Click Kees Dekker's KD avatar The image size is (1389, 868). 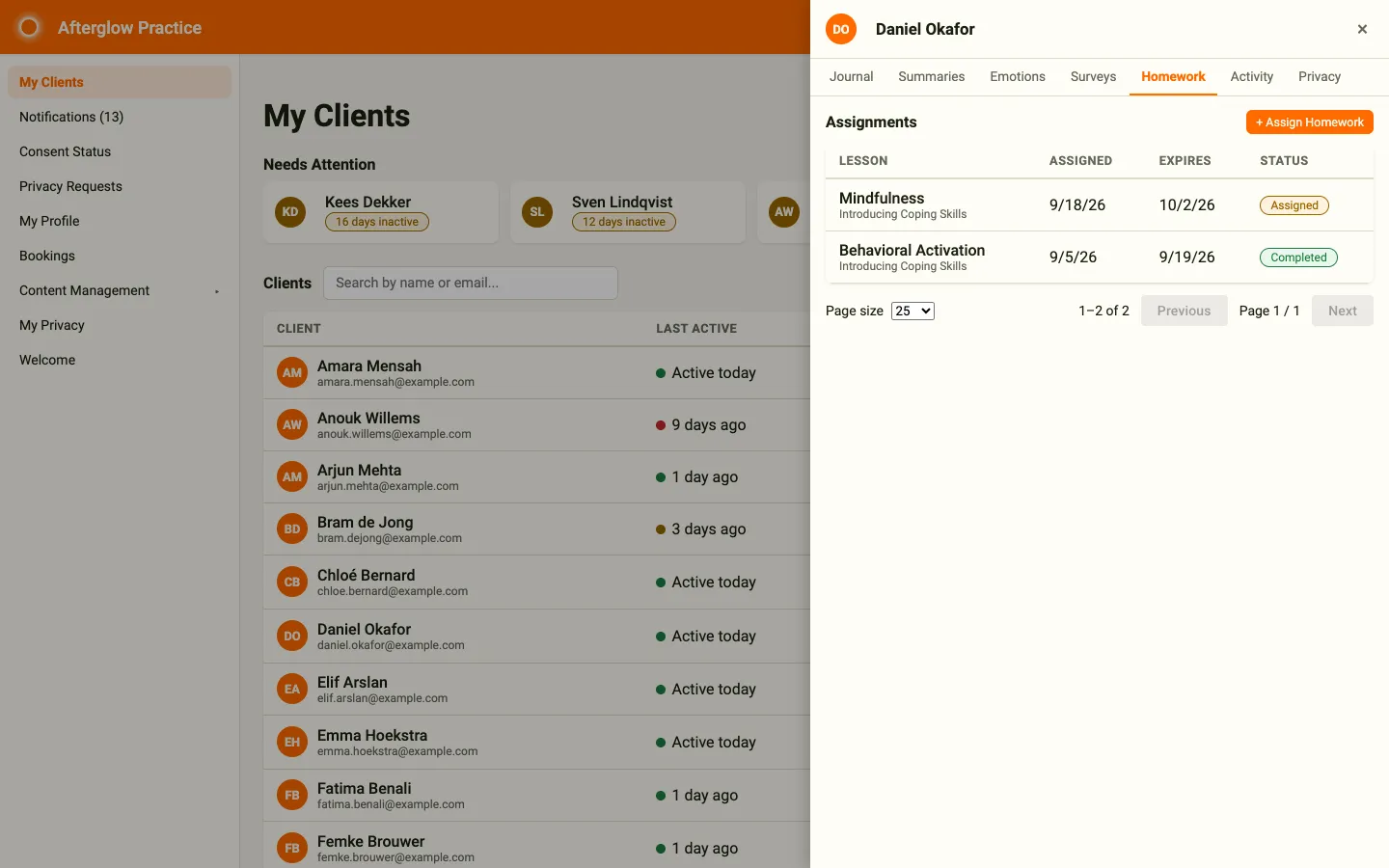coord(290,211)
